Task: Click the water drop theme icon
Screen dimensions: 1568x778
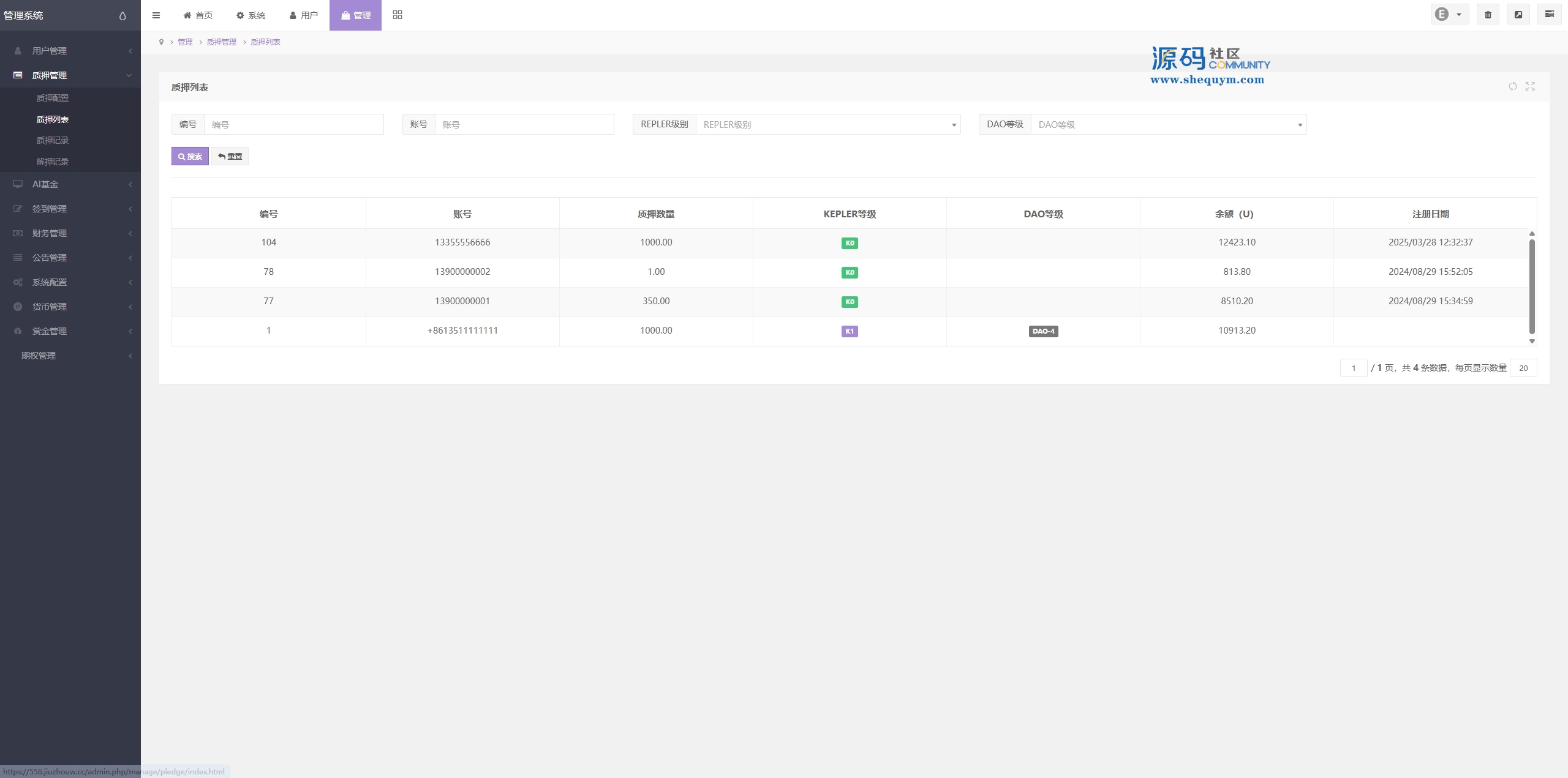Action: pyautogui.click(x=123, y=16)
